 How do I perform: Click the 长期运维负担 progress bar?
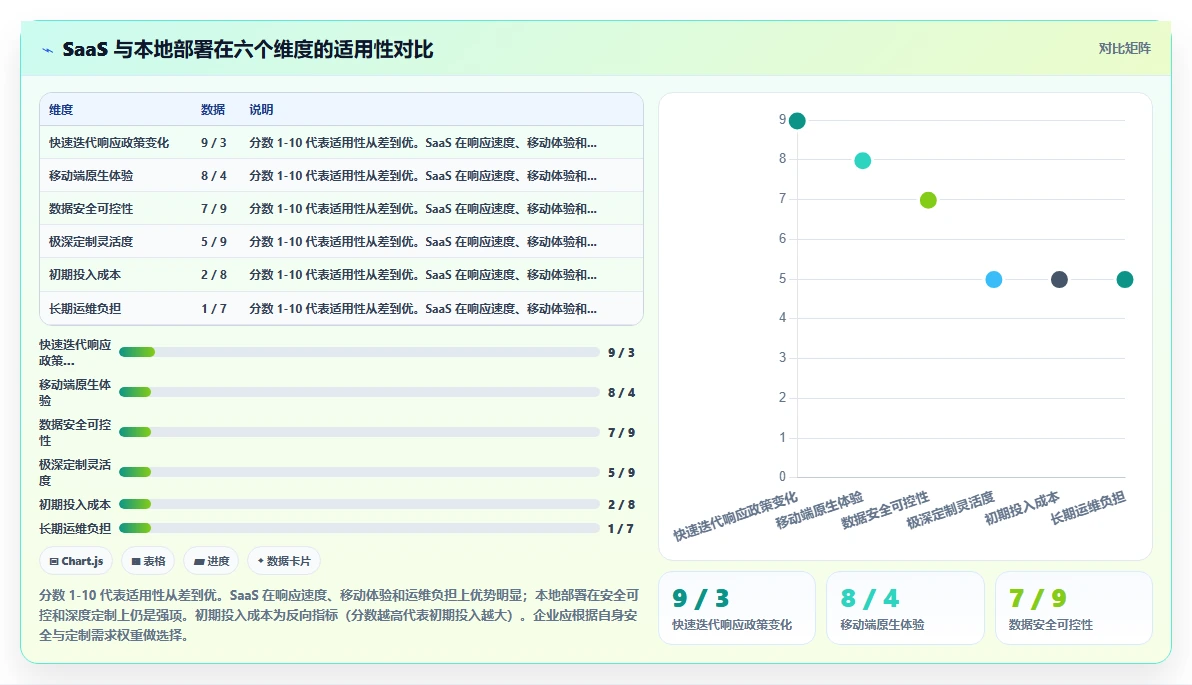[x=359, y=528]
